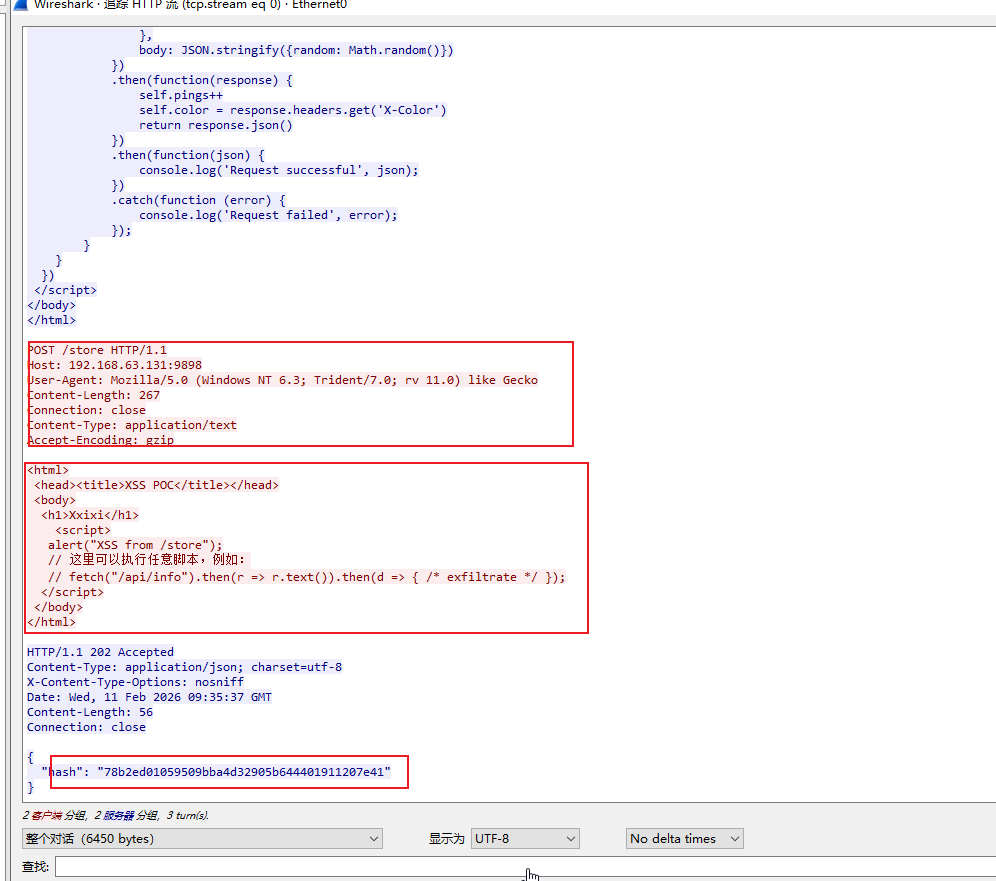The height and width of the screenshot is (881, 996).
Task: Click the console.log('Request successful') line
Action: (279, 170)
